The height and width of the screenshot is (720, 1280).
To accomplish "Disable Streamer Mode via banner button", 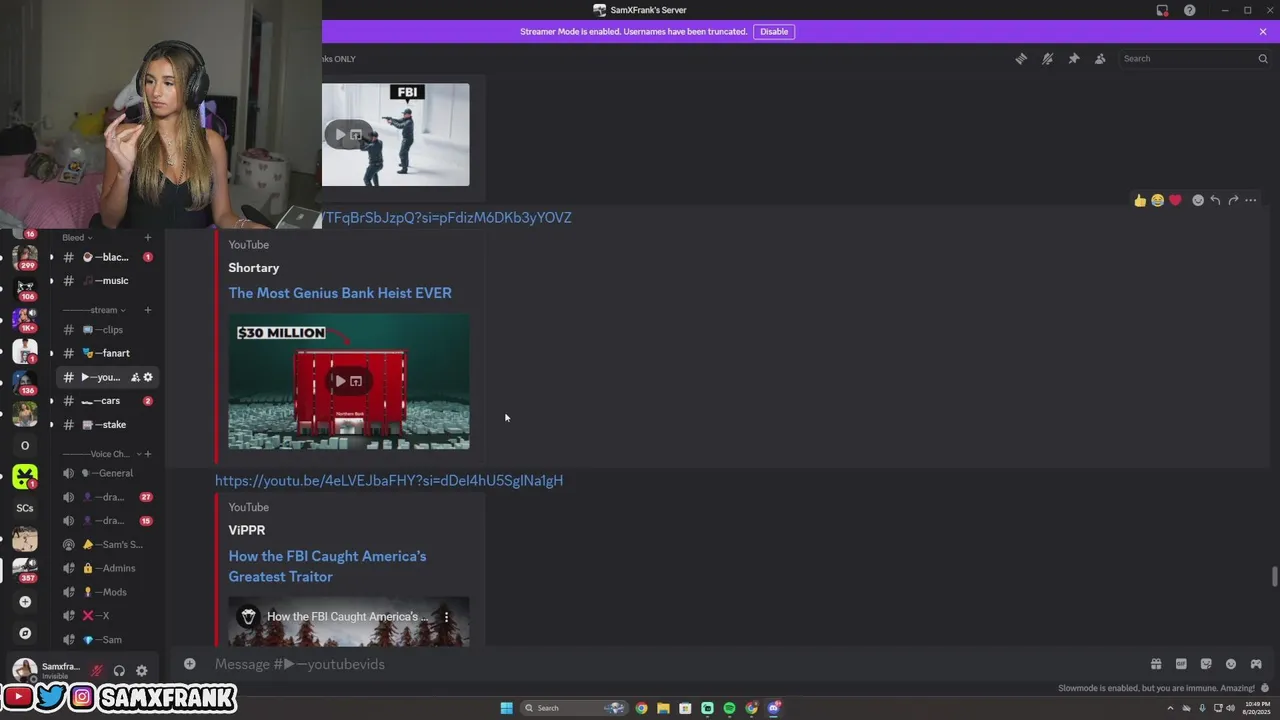I will [774, 31].
